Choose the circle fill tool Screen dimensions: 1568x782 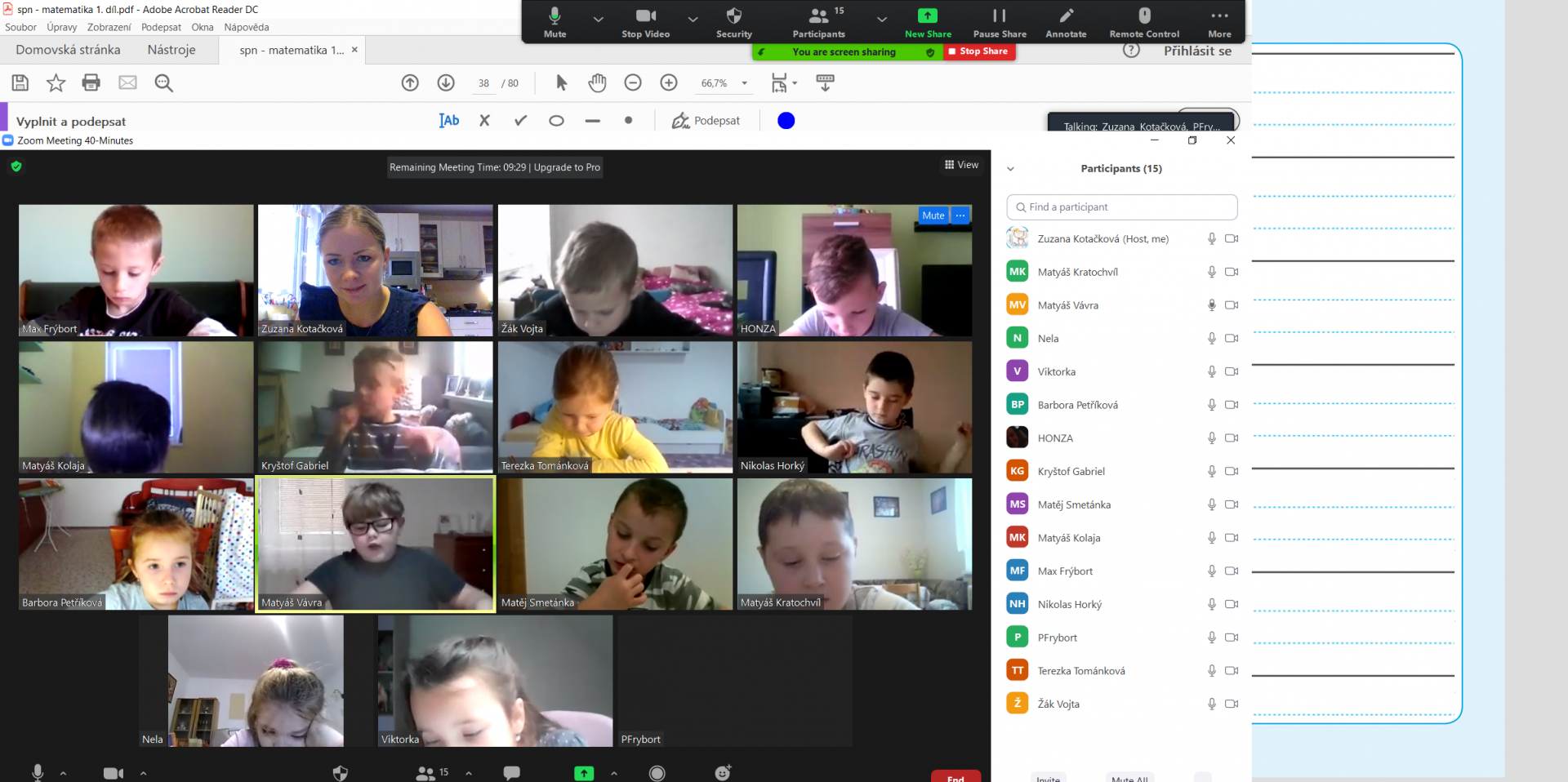pyautogui.click(x=556, y=121)
